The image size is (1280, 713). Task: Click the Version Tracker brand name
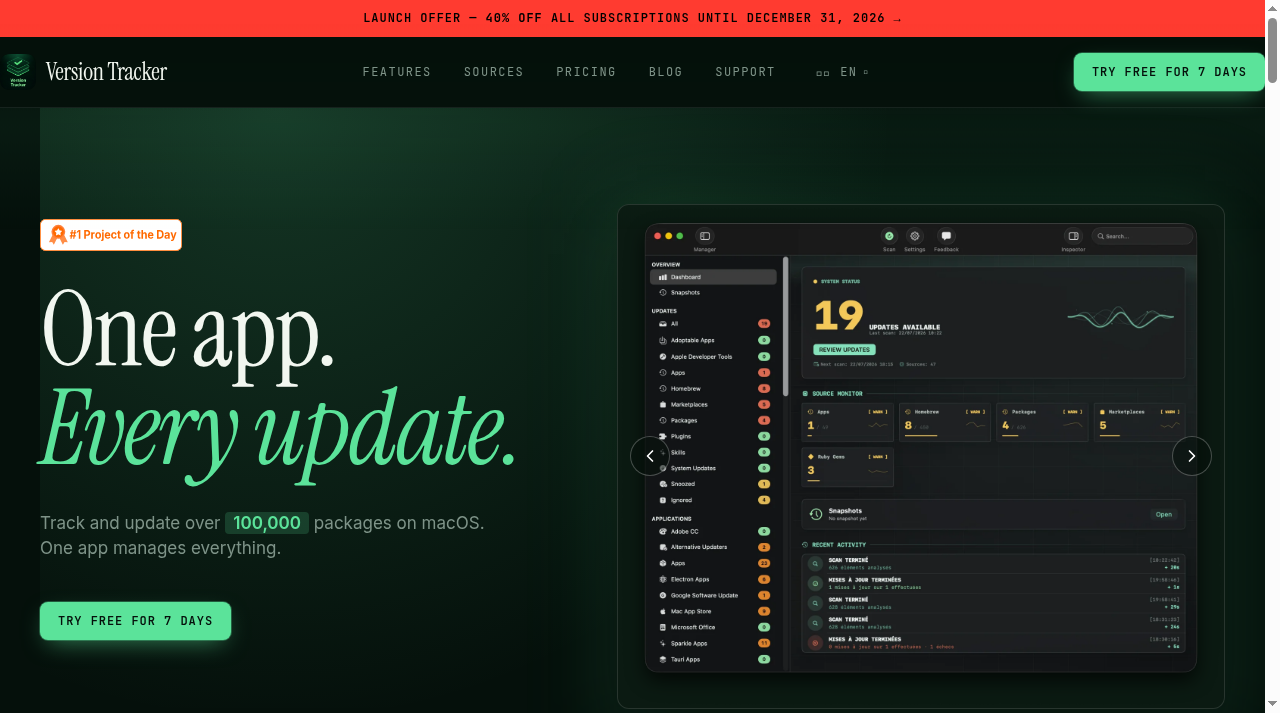106,71
